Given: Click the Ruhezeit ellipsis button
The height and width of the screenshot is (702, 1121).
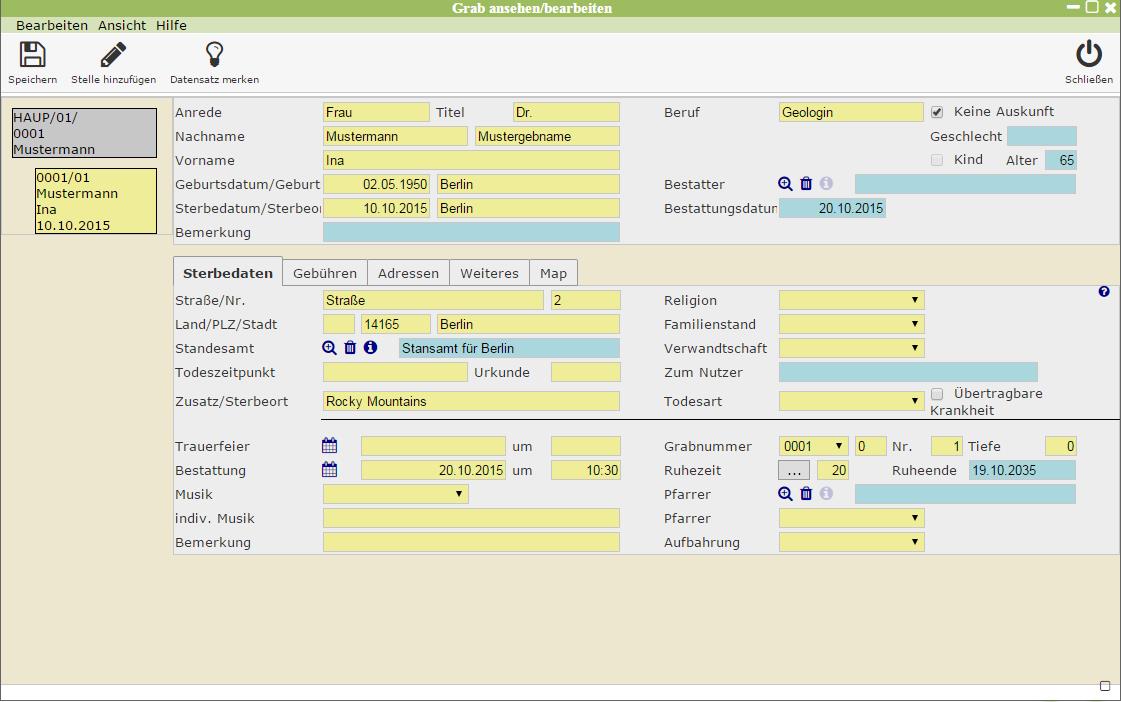Looking at the screenshot, I should pyautogui.click(x=794, y=470).
